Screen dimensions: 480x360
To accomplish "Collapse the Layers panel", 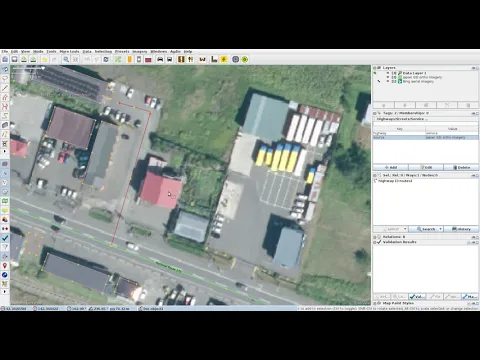I will pyautogui.click(x=375, y=68).
